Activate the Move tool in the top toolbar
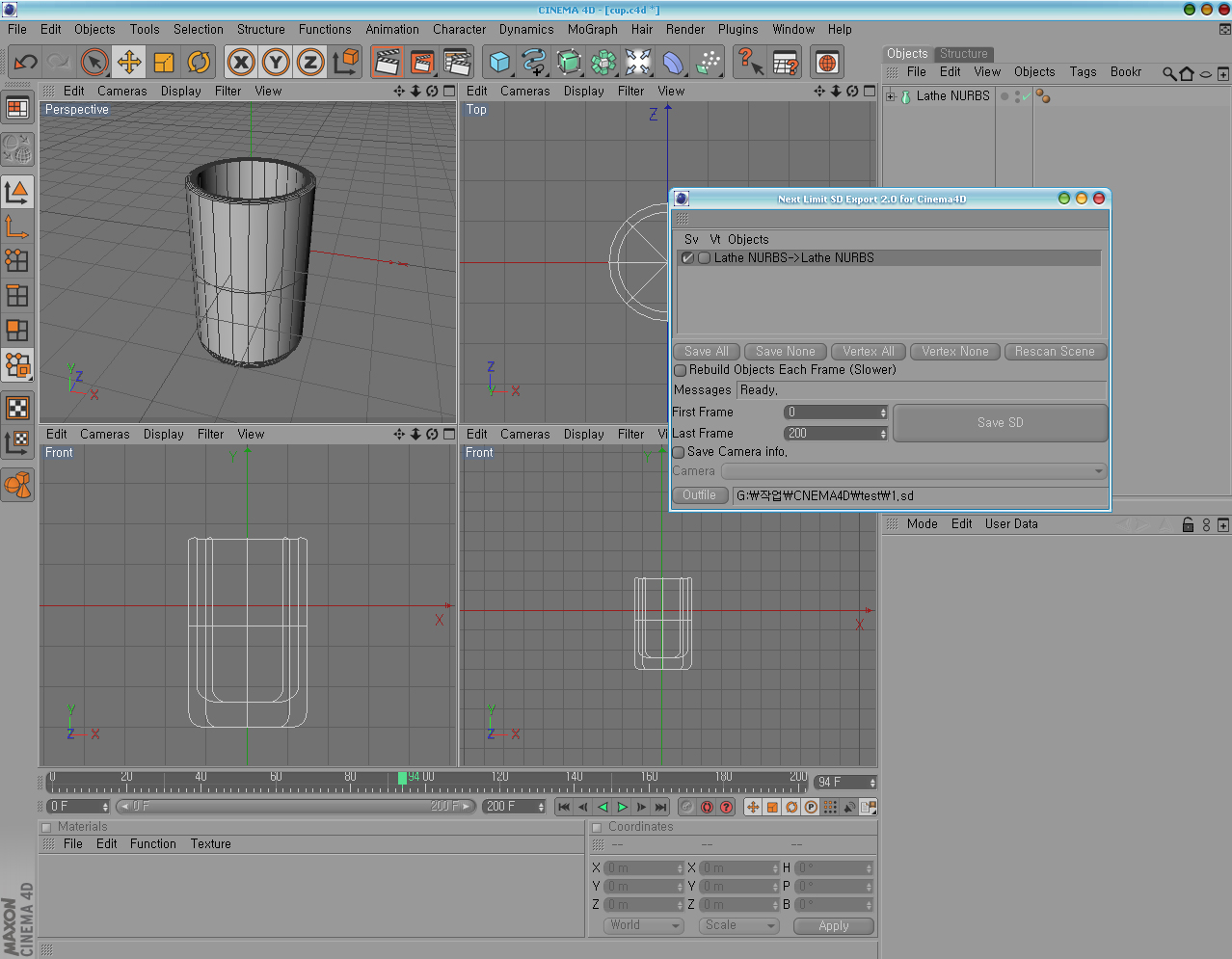 coord(129,63)
